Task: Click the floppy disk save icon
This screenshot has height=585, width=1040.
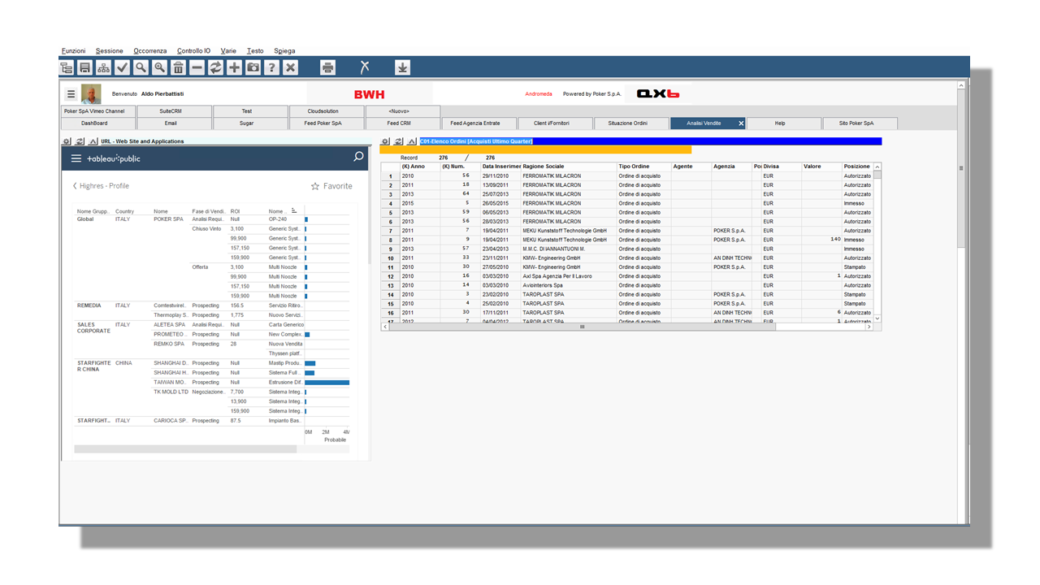Action: pyautogui.click(x=85, y=68)
